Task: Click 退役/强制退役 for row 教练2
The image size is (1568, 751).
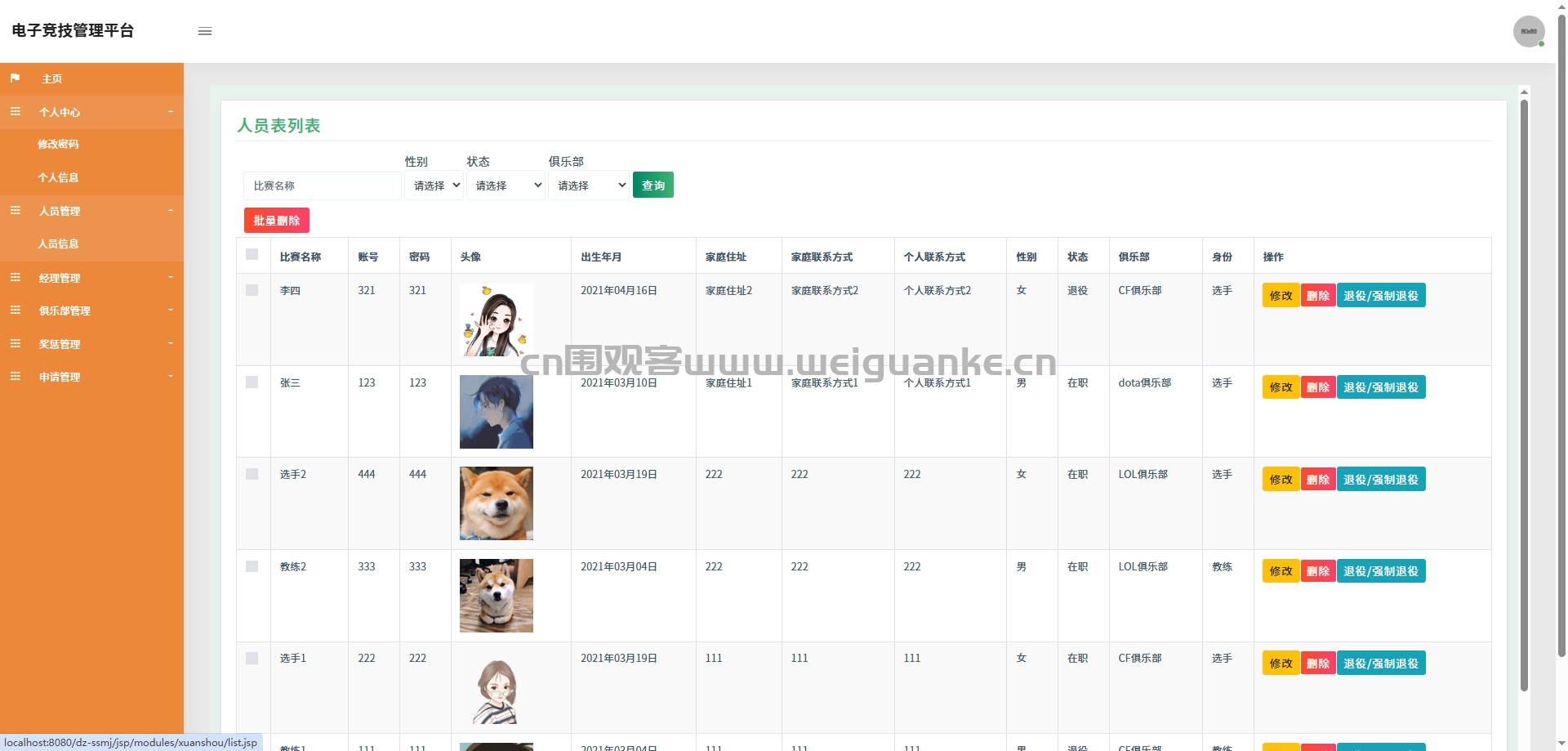Action: (1381, 571)
